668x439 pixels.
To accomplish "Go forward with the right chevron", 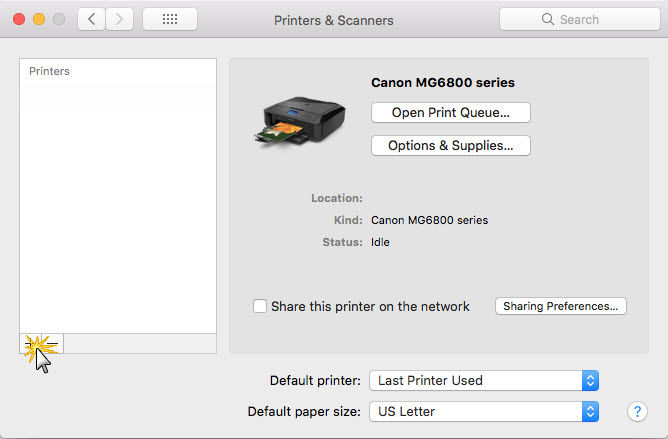I will pyautogui.click(x=120, y=19).
